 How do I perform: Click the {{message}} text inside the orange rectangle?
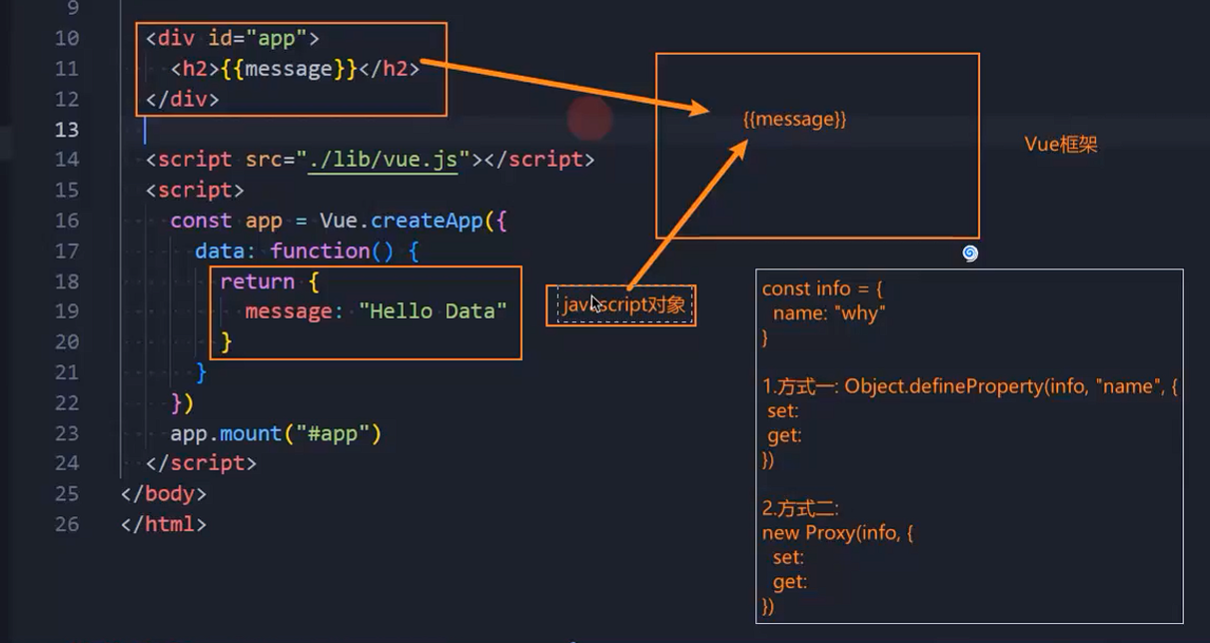tap(795, 119)
